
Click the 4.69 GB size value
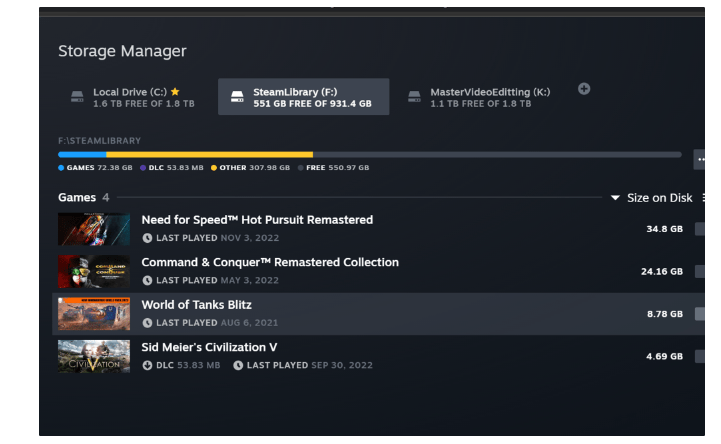pos(664,356)
